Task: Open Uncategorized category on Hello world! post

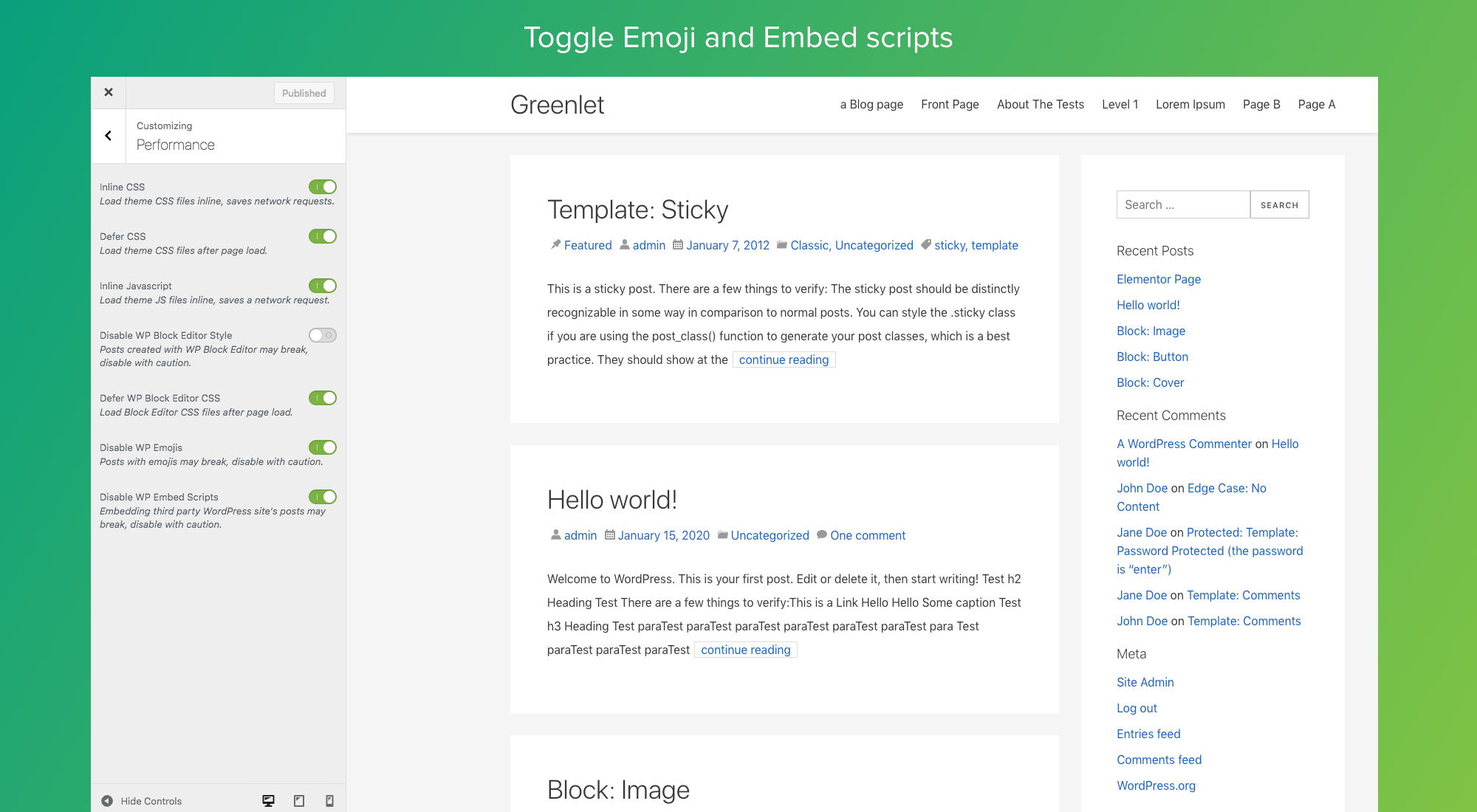Action: coord(770,535)
